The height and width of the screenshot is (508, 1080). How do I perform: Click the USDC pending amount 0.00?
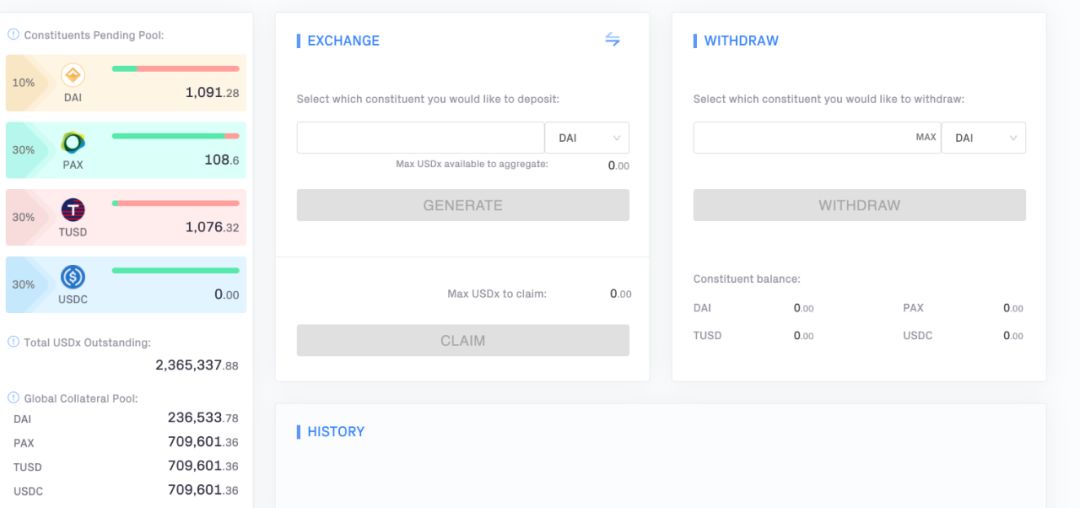click(x=227, y=295)
